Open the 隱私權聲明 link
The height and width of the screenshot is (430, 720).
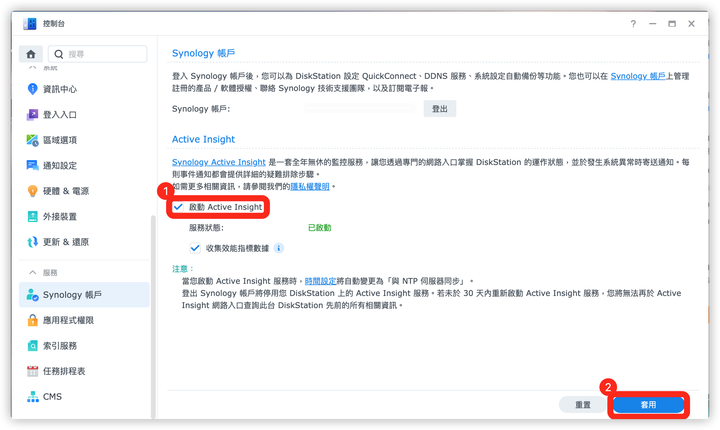(x=310, y=187)
